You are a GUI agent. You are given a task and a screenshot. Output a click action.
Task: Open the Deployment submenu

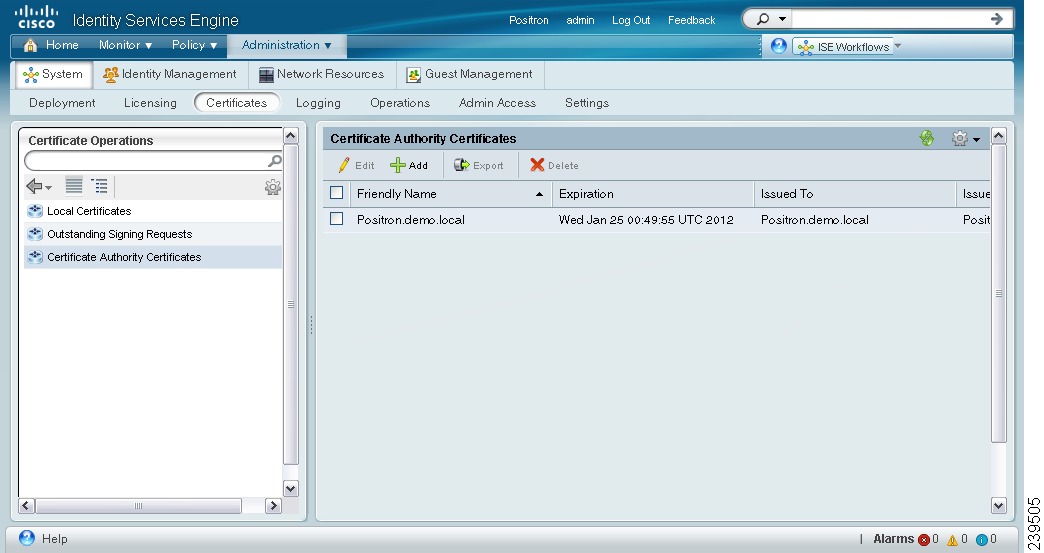62,103
